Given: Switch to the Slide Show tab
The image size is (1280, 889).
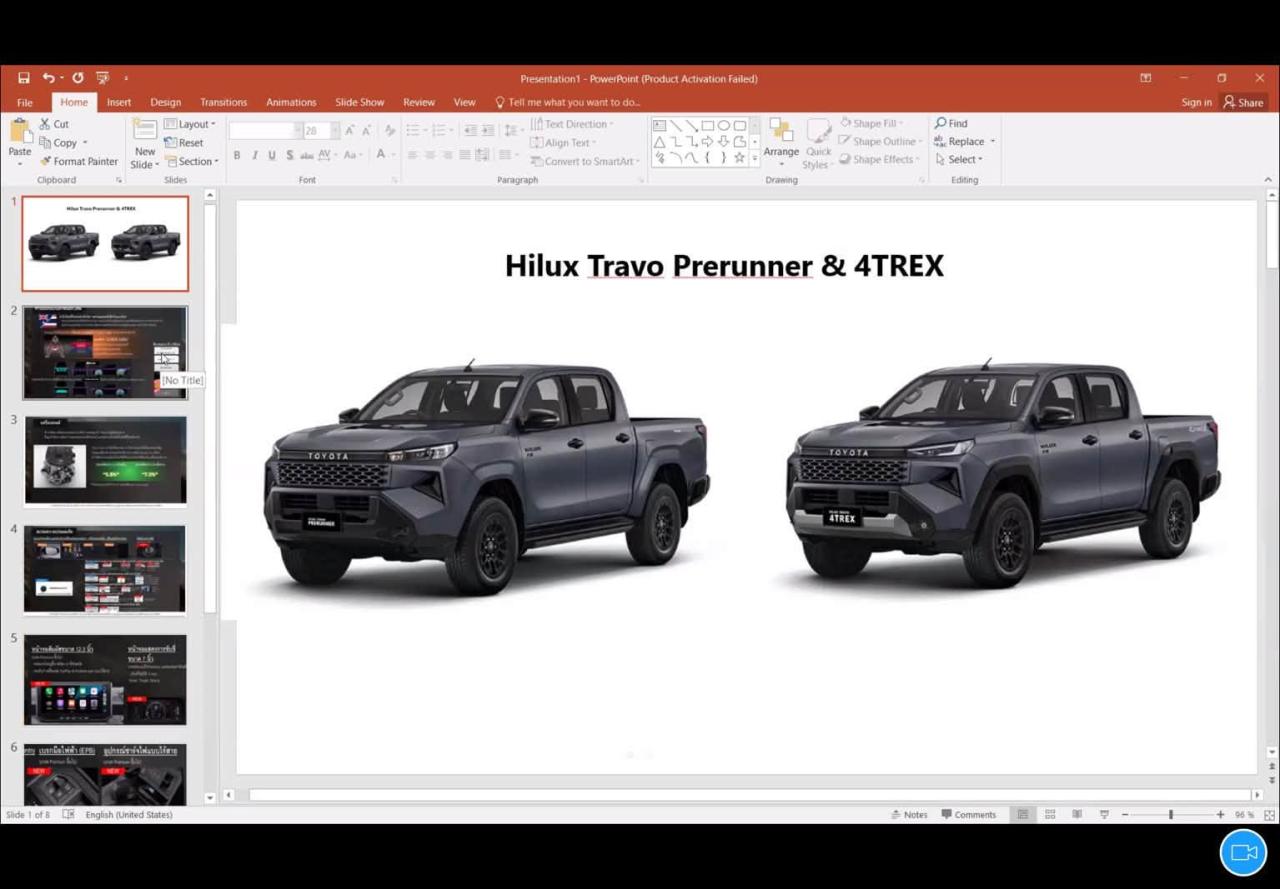Looking at the screenshot, I should (x=360, y=102).
